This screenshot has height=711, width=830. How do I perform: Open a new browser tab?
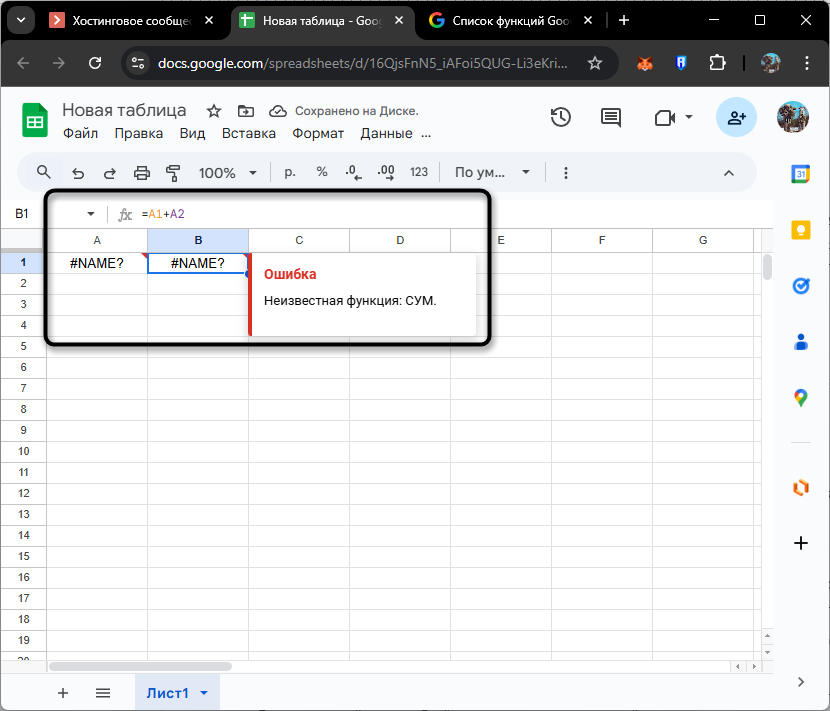click(624, 20)
